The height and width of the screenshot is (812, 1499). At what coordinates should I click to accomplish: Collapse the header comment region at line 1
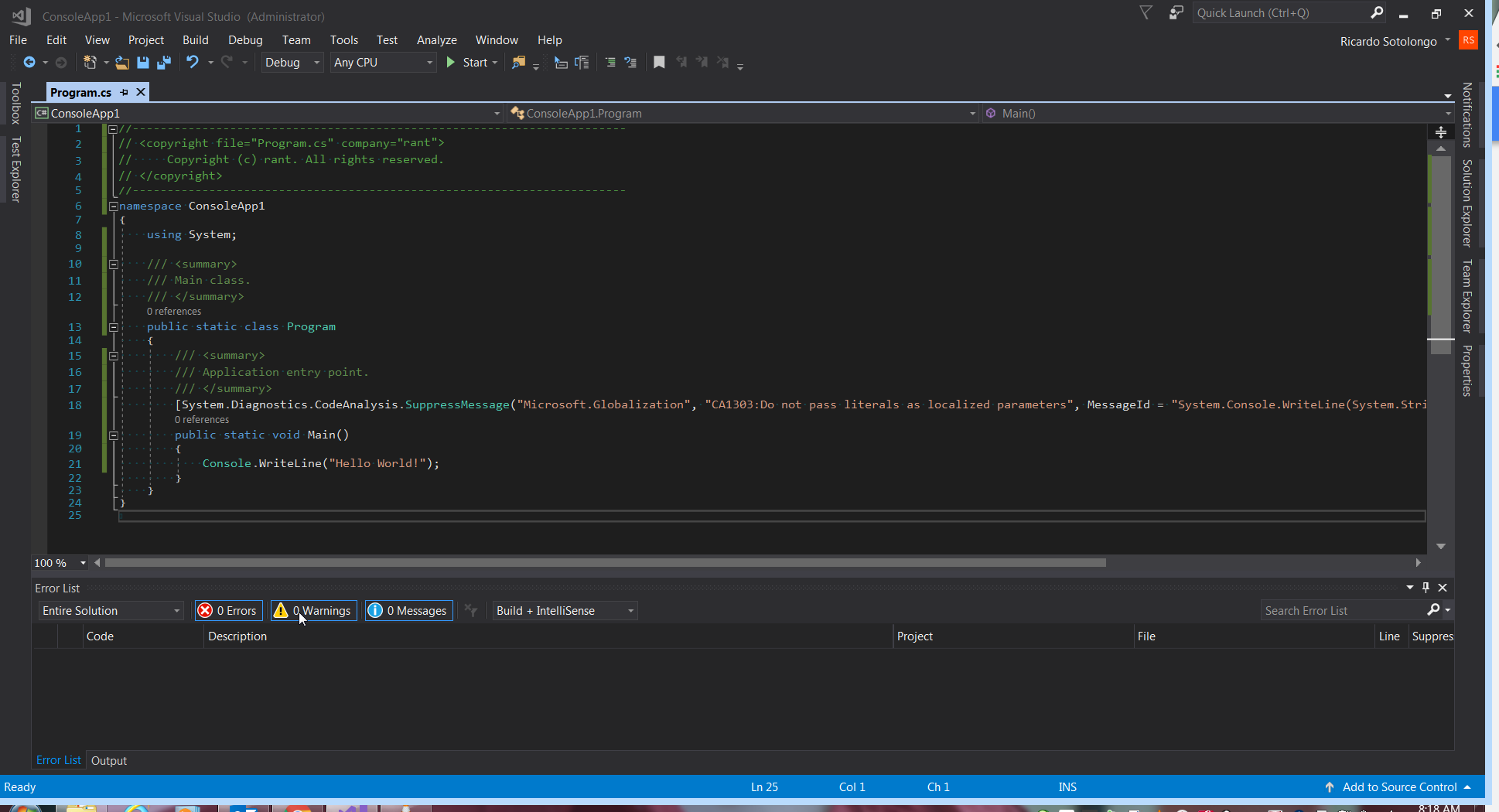tap(113, 129)
